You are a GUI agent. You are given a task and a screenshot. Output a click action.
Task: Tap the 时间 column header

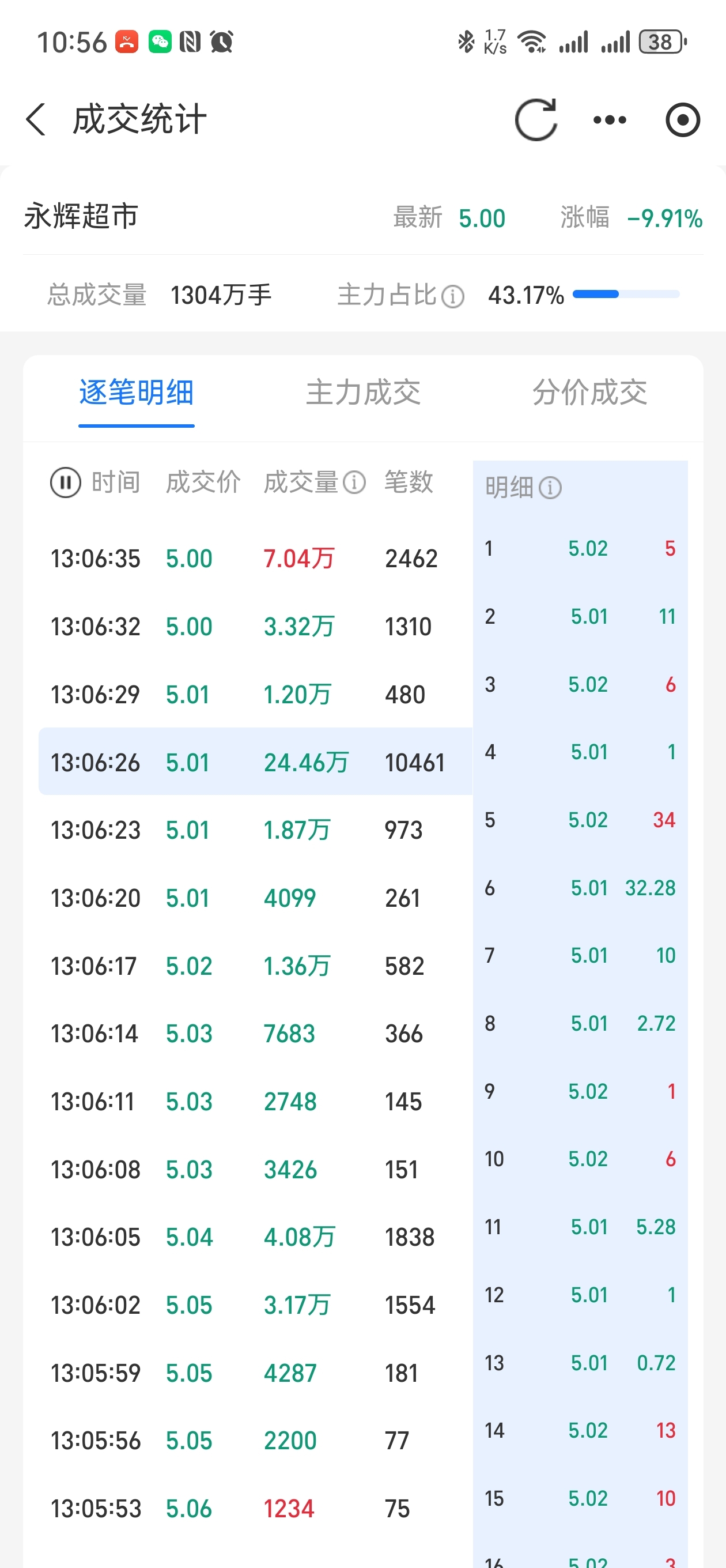click(116, 483)
